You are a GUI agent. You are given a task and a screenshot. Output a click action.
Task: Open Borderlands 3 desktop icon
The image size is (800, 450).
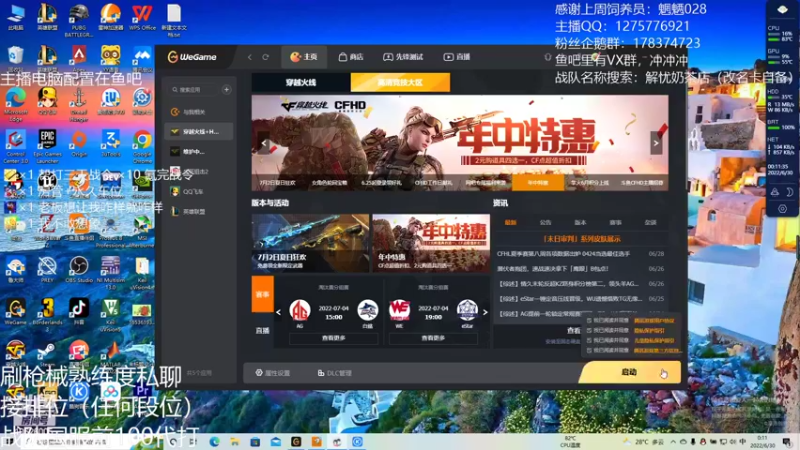coord(47,314)
